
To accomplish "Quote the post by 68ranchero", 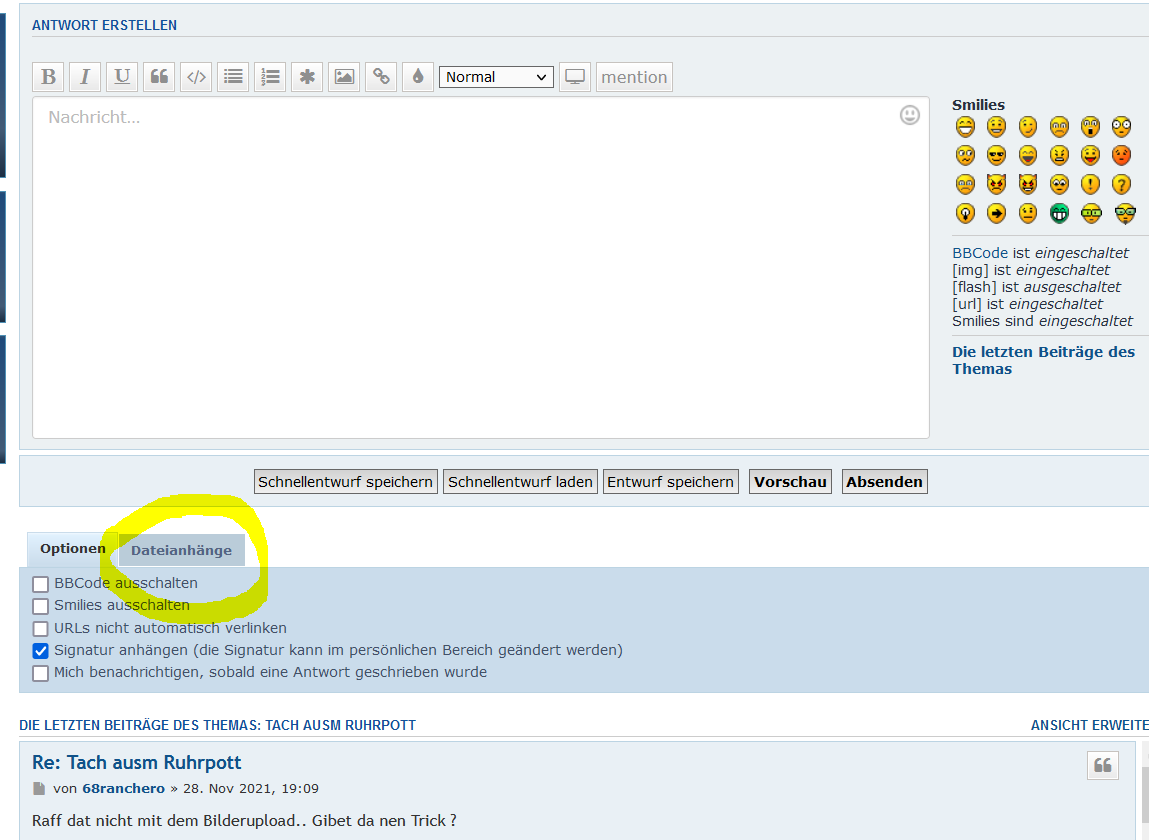I will [x=1103, y=765].
